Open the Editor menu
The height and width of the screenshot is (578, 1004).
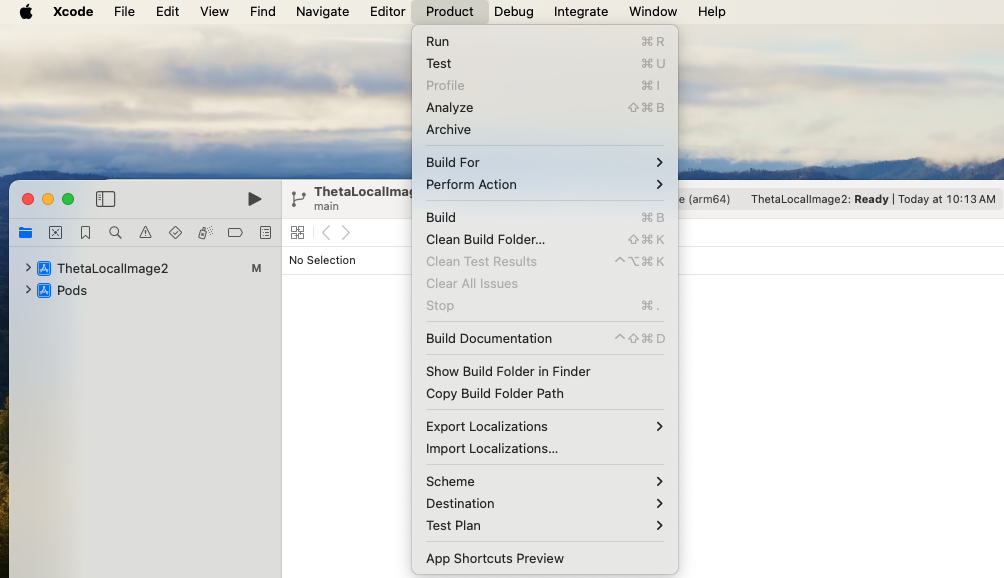[387, 12]
